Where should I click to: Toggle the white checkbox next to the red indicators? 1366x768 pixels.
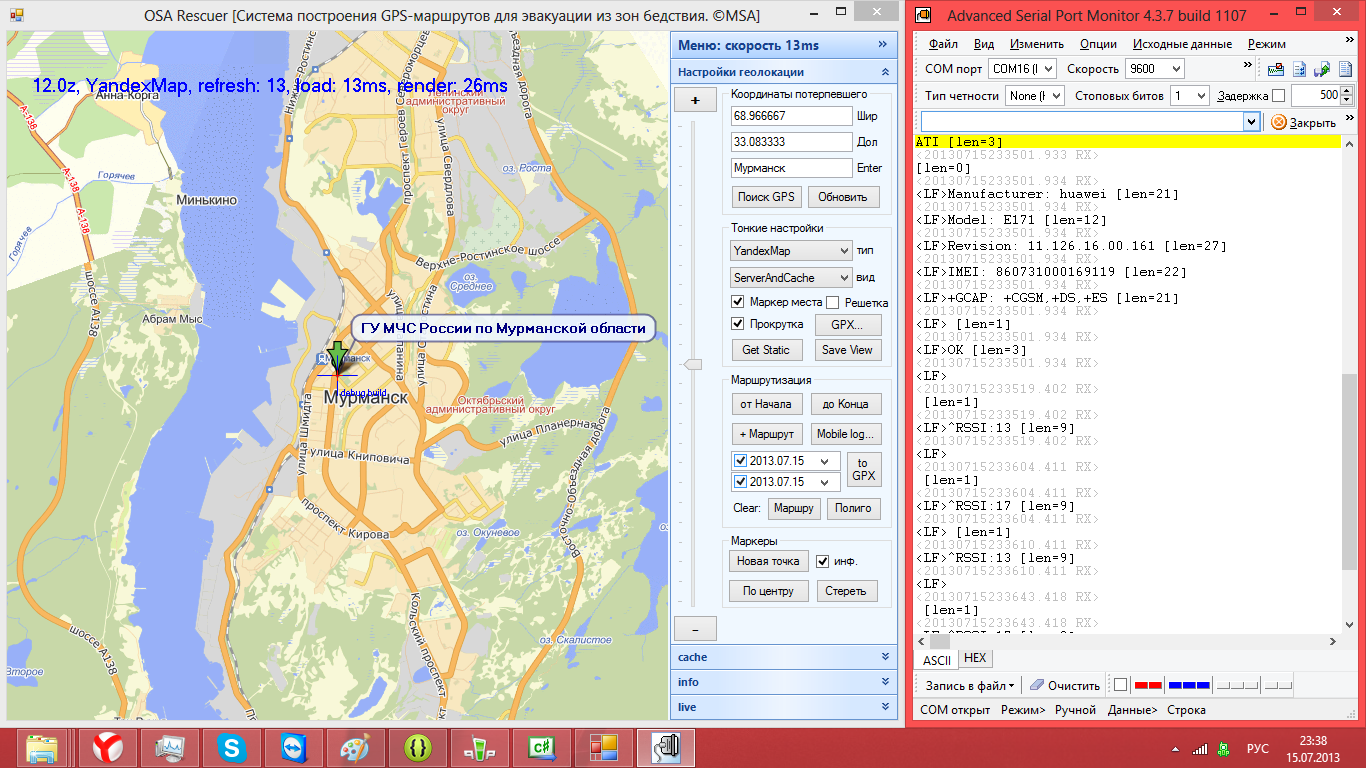(1120, 685)
